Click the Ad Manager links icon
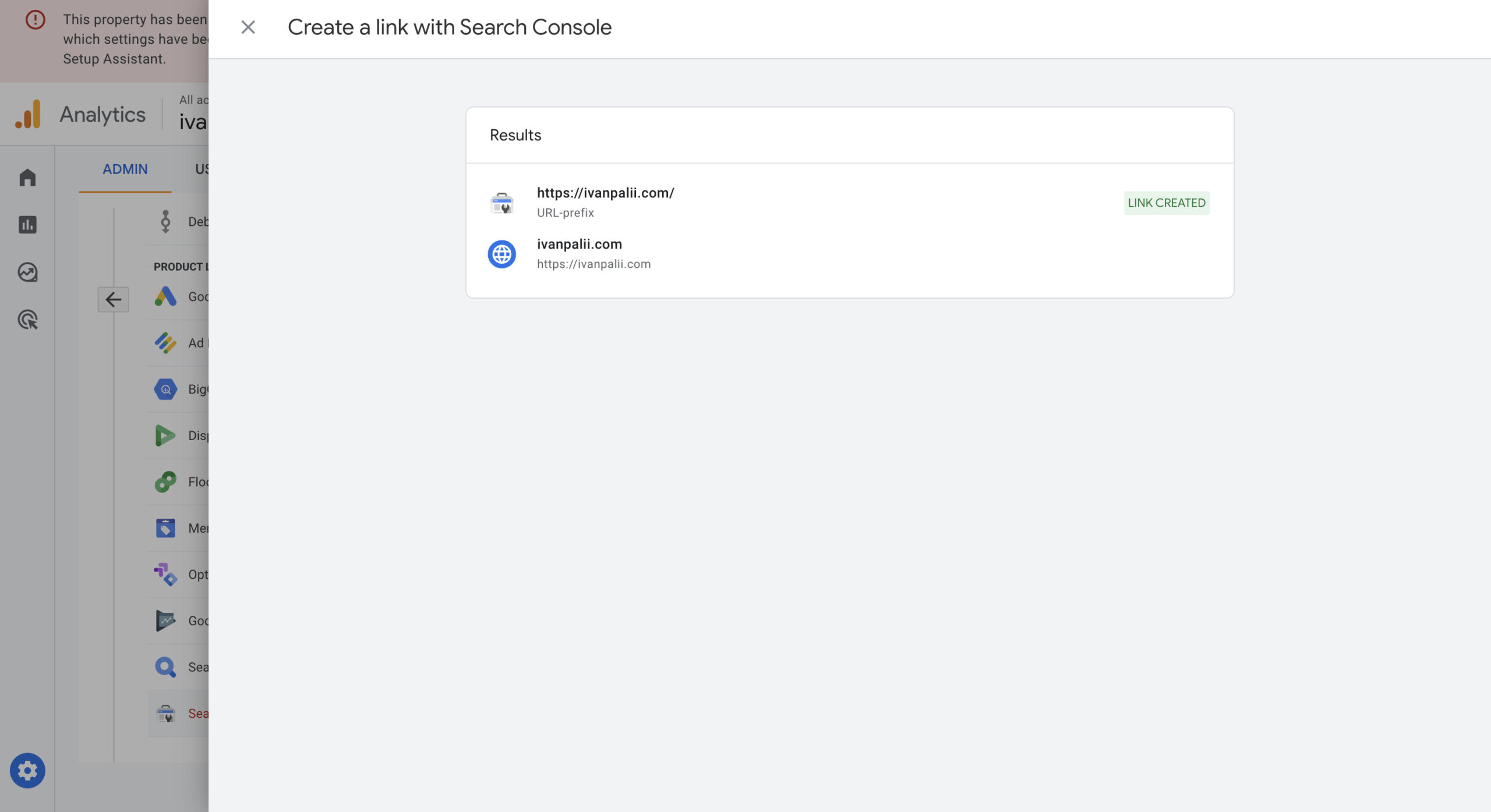The width and height of the screenshot is (1491, 812). 166,343
